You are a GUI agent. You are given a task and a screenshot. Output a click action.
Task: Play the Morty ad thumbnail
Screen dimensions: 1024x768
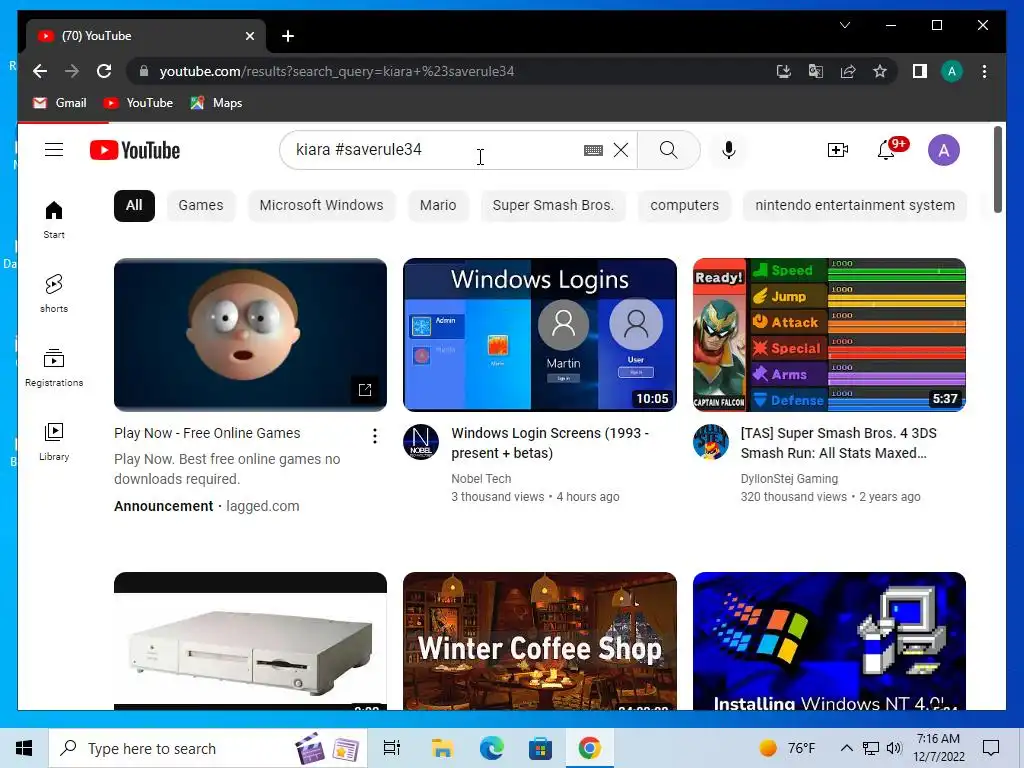250,335
